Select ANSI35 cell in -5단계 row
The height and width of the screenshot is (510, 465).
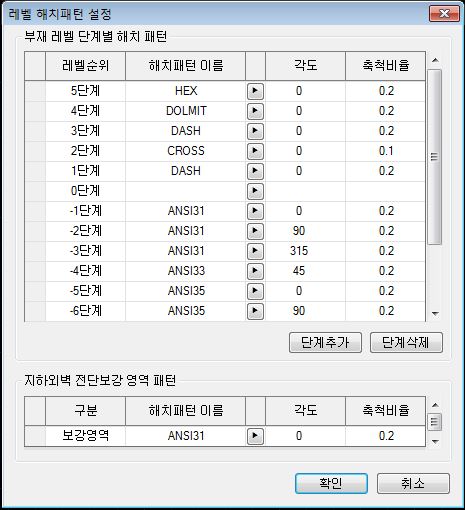point(185,291)
